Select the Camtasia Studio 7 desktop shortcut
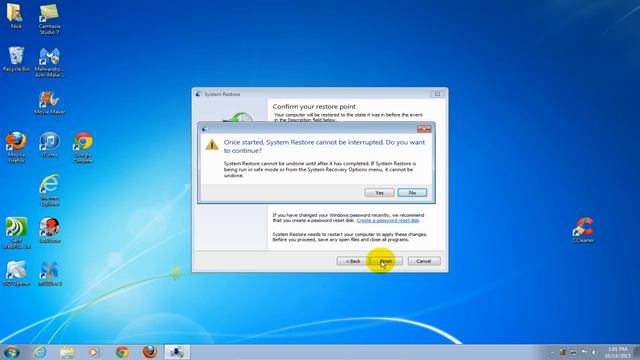 click(x=49, y=19)
